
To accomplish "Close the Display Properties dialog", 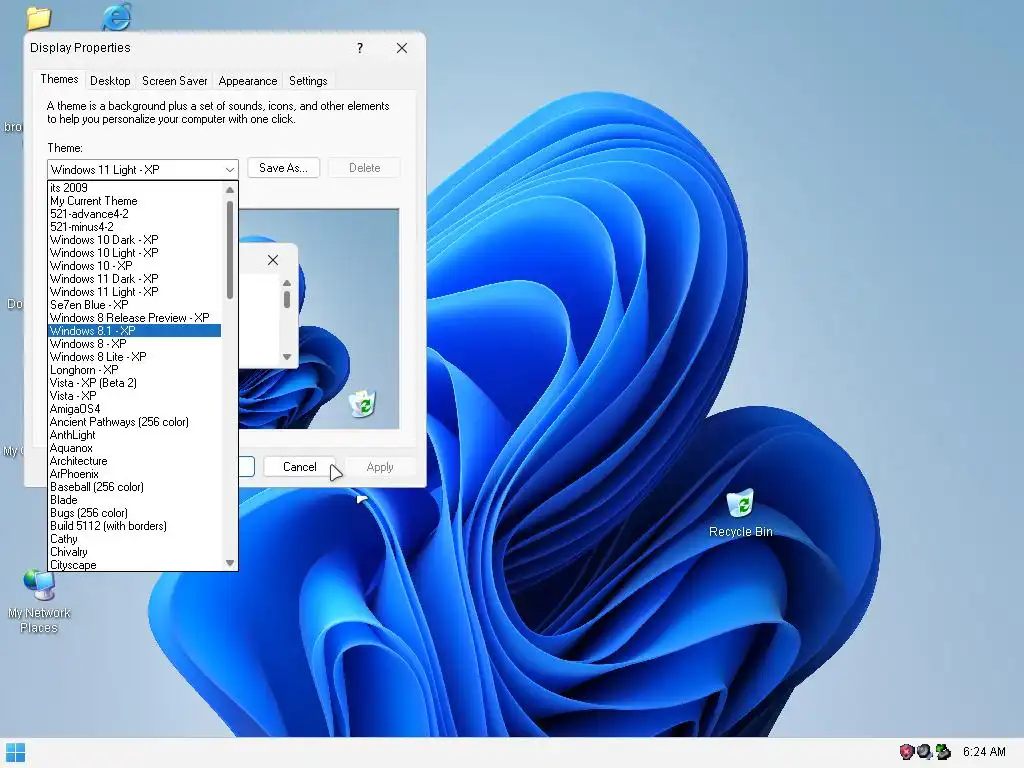I will pos(402,48).
